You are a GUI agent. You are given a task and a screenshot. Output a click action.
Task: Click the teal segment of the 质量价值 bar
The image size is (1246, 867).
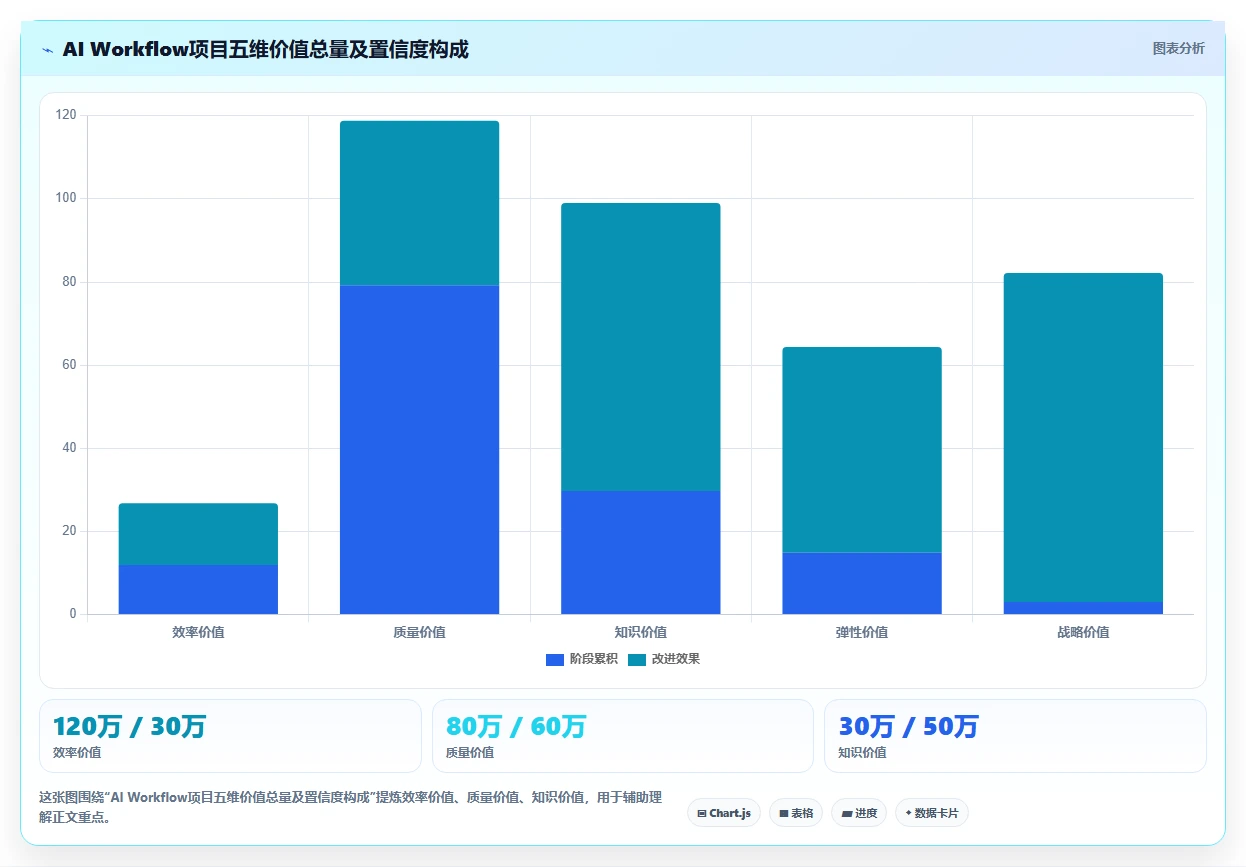click(419, 203)
